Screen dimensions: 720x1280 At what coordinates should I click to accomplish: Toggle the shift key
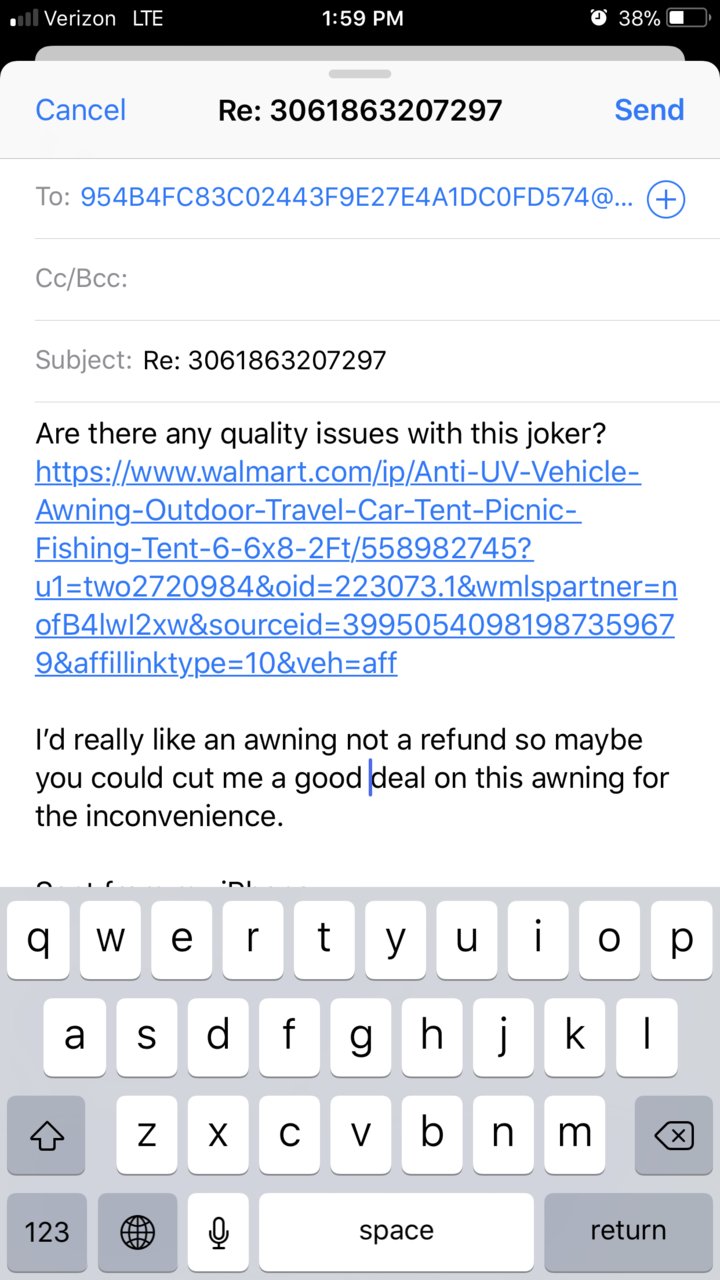[x=46, y=1135]
